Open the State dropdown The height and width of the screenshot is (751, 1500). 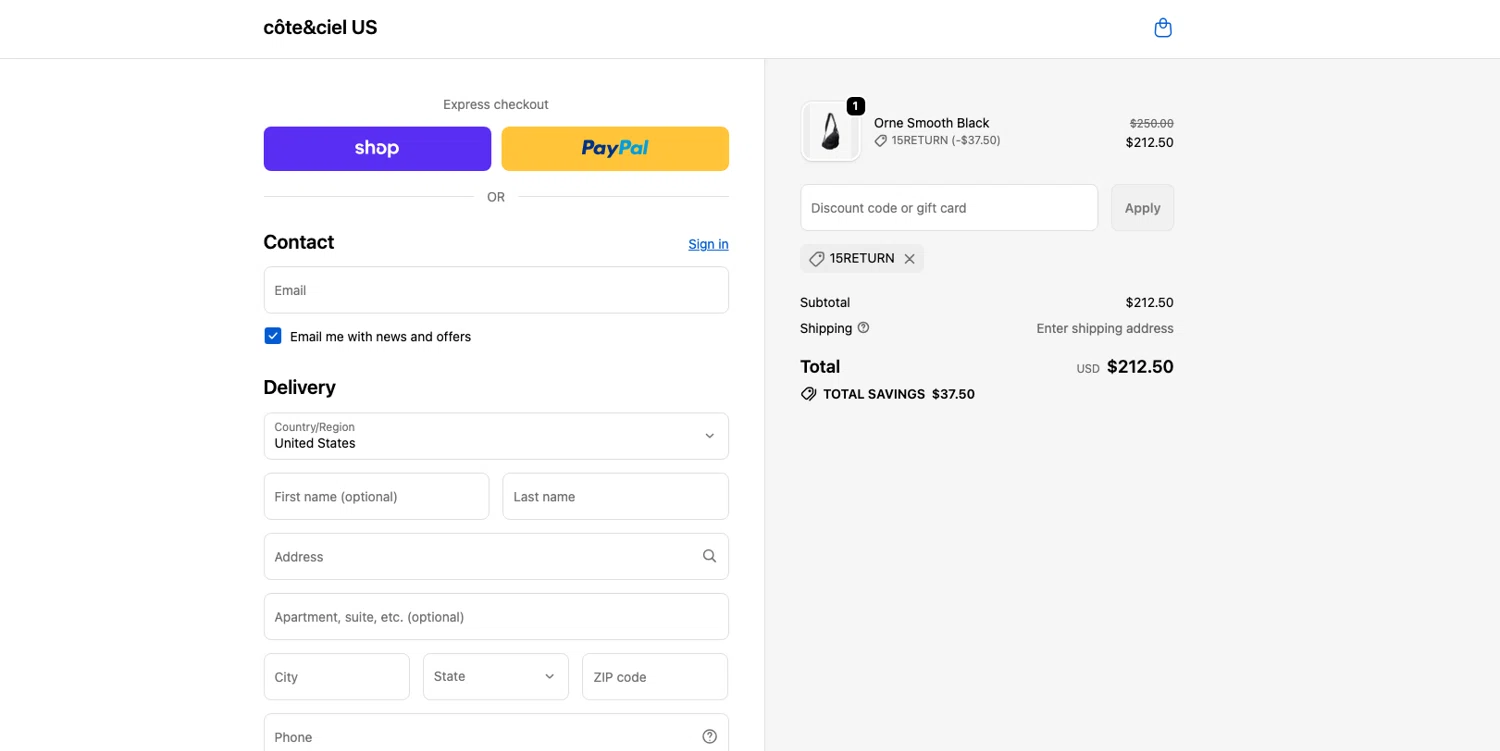click(496, 677)
